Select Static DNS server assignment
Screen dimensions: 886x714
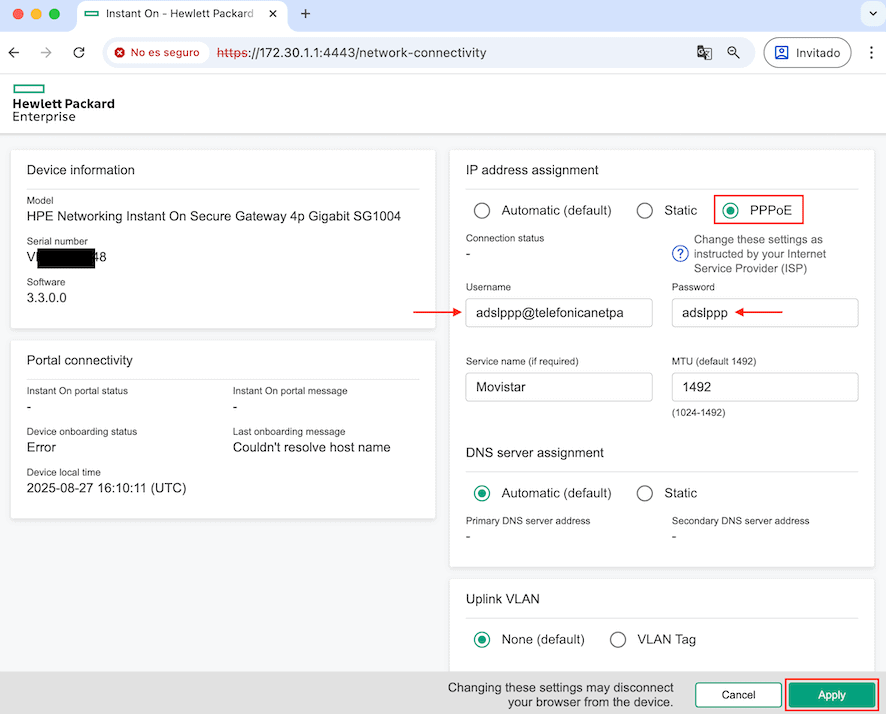pos(645,493)
